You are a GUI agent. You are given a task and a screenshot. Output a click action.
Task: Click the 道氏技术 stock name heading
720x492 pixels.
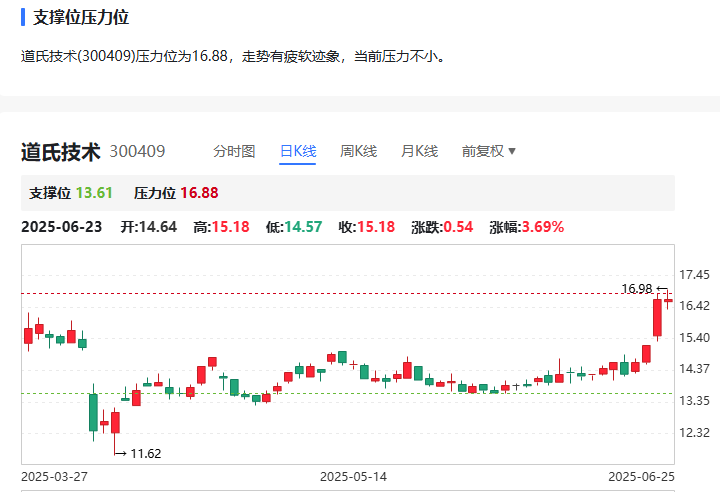pos(61,152)
